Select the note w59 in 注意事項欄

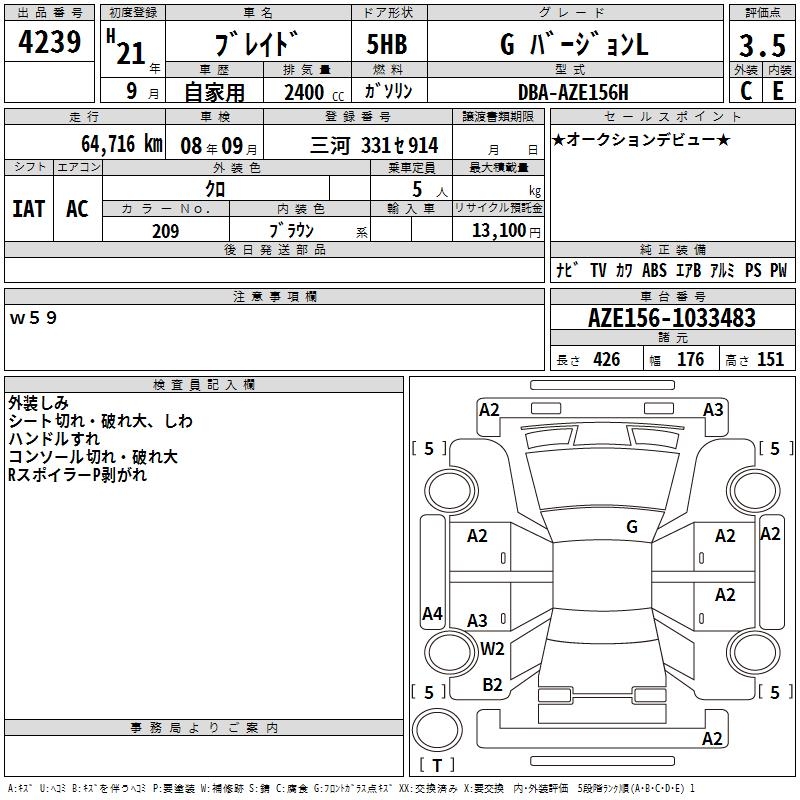click(33, 318)
